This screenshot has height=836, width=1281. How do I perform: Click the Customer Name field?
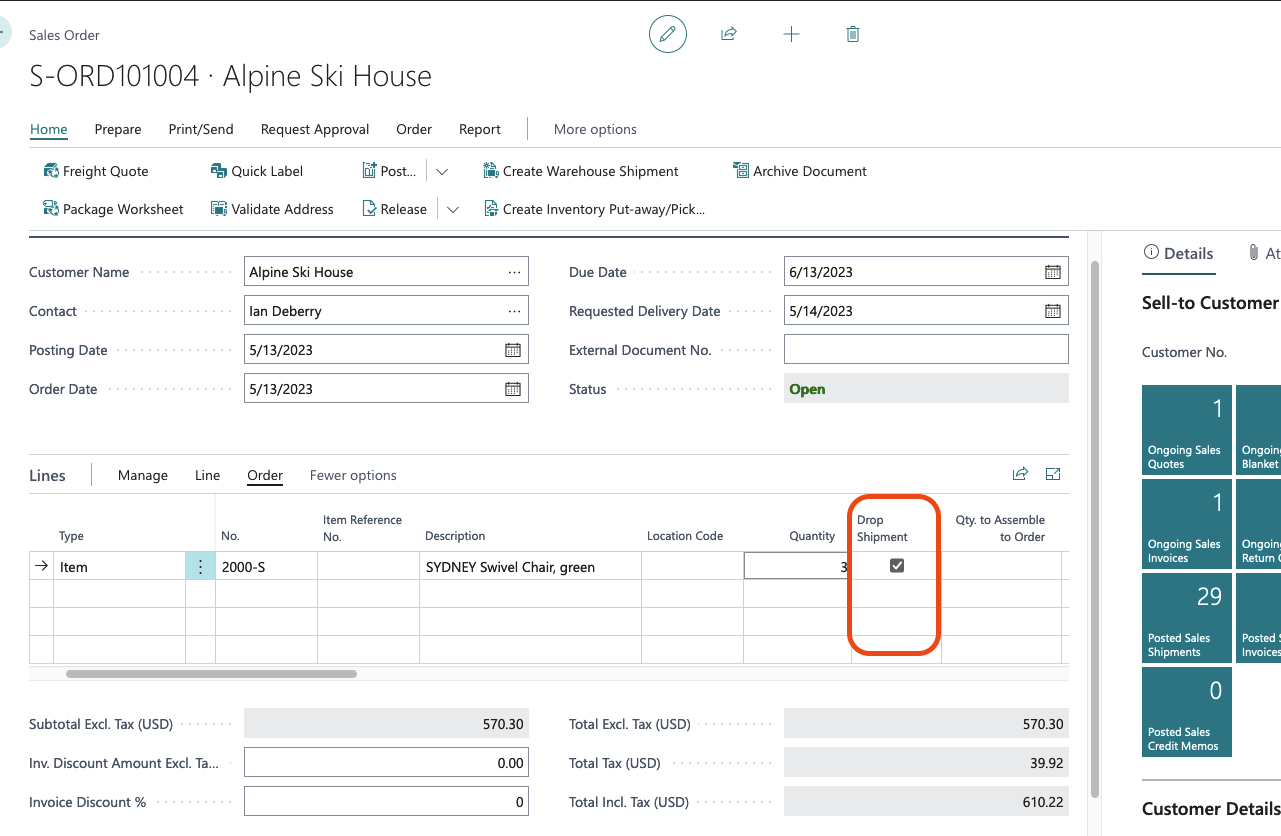pos(386,272)
